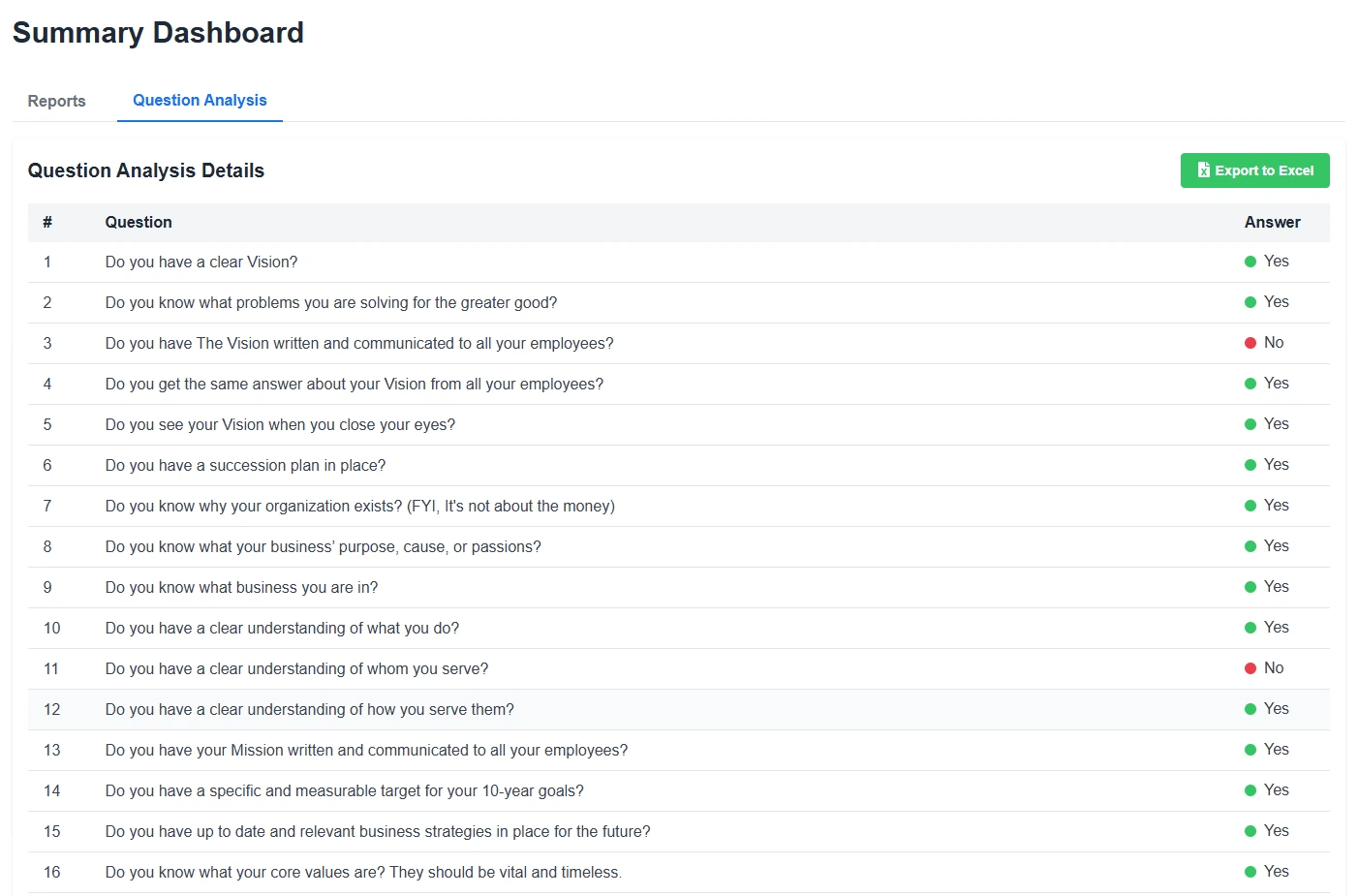The height and width of the screenshot is (896, 1359).
Task: Click the green status dot for question 6
Action: pyautogui.click(x=1251, y=465)
